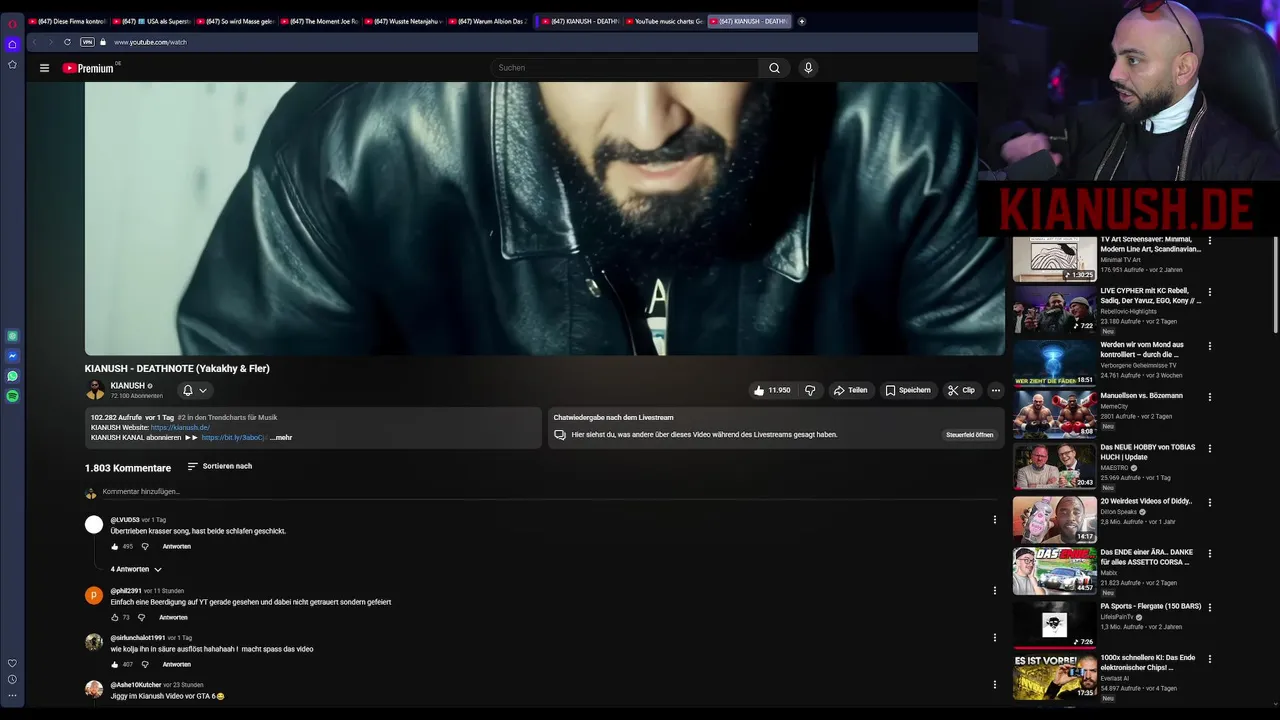Open @Ashe10Kutcher commenter profile name
The image size is (1280, 720).
135,685
